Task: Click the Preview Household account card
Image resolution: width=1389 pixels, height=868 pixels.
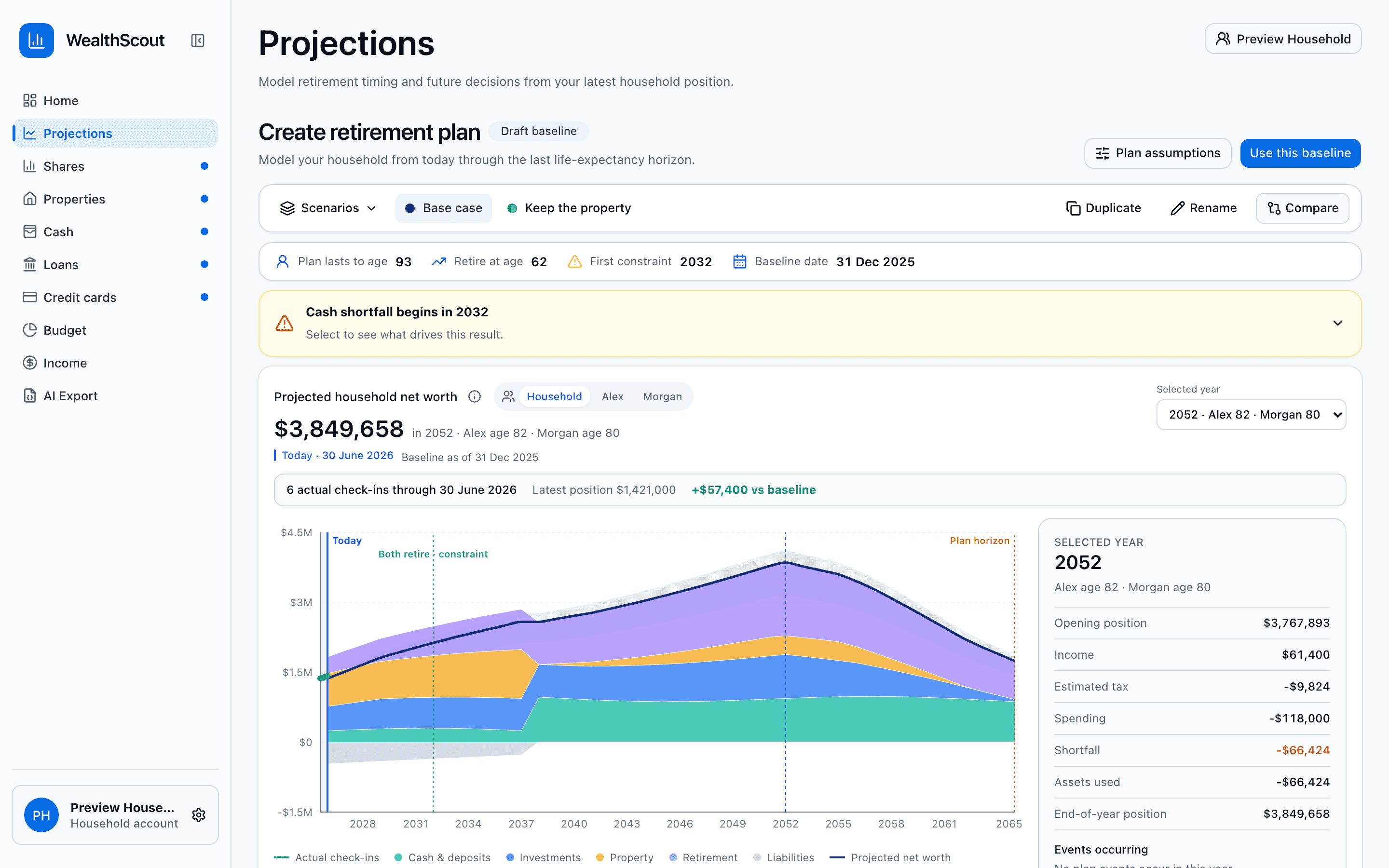Action: (x=115, y=814)
